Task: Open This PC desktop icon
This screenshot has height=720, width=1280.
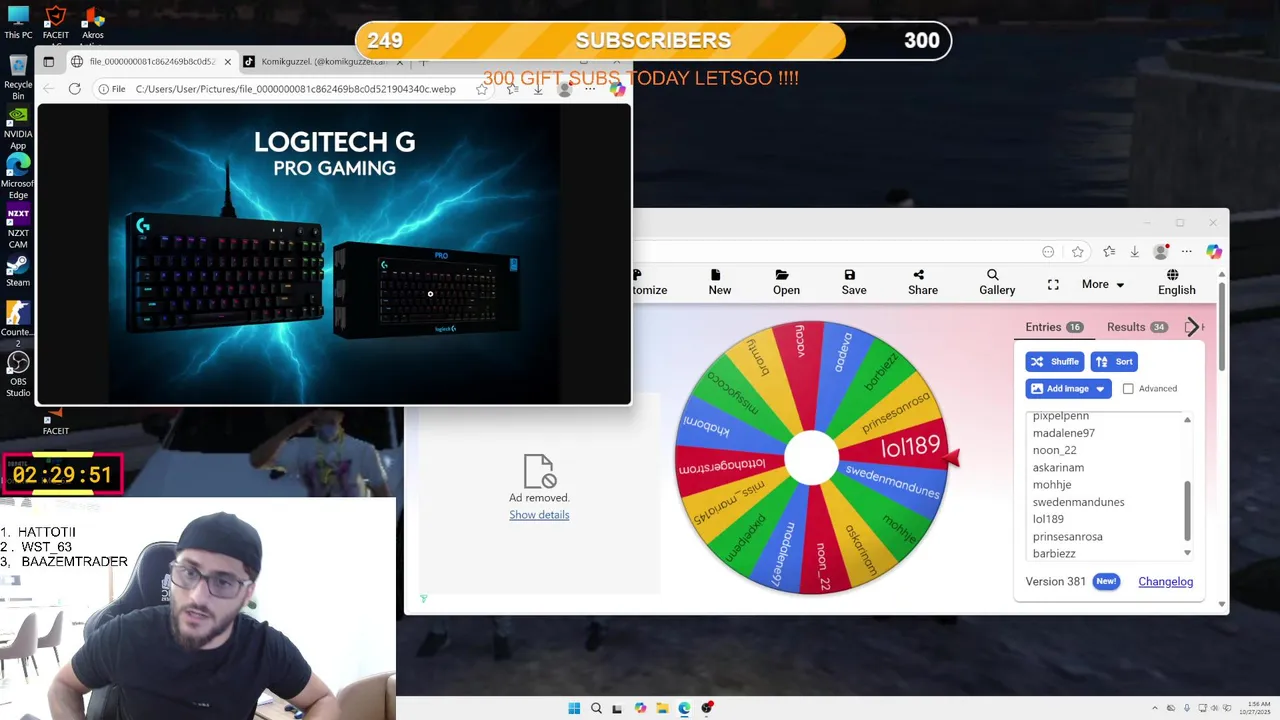Action: 18,23
